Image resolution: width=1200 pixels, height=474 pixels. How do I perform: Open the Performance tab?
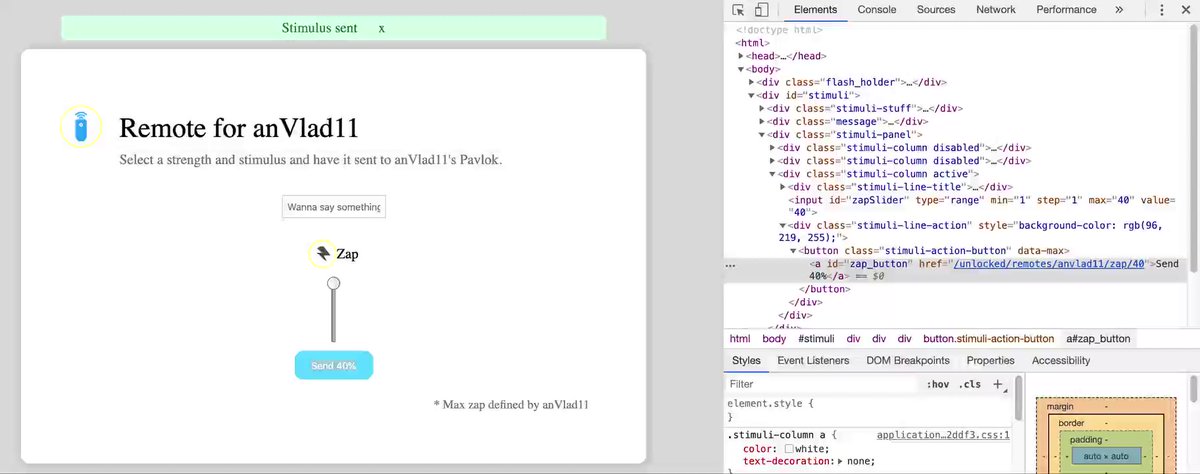(x=1066, y=10)
